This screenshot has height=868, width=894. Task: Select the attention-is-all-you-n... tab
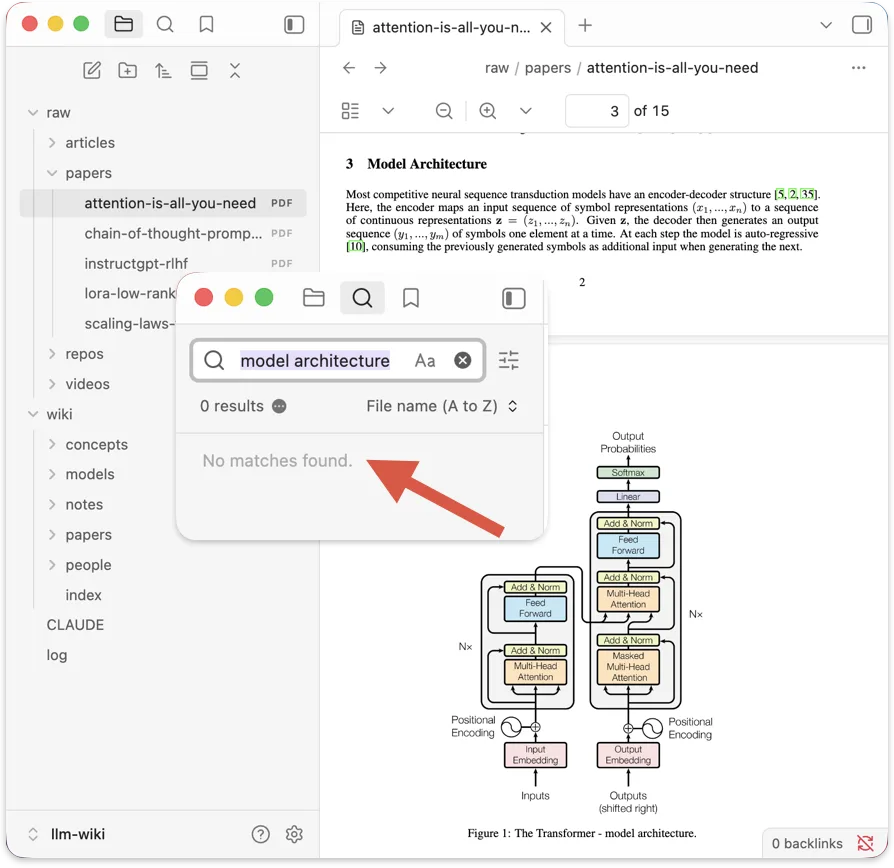[x=451, y=27]
